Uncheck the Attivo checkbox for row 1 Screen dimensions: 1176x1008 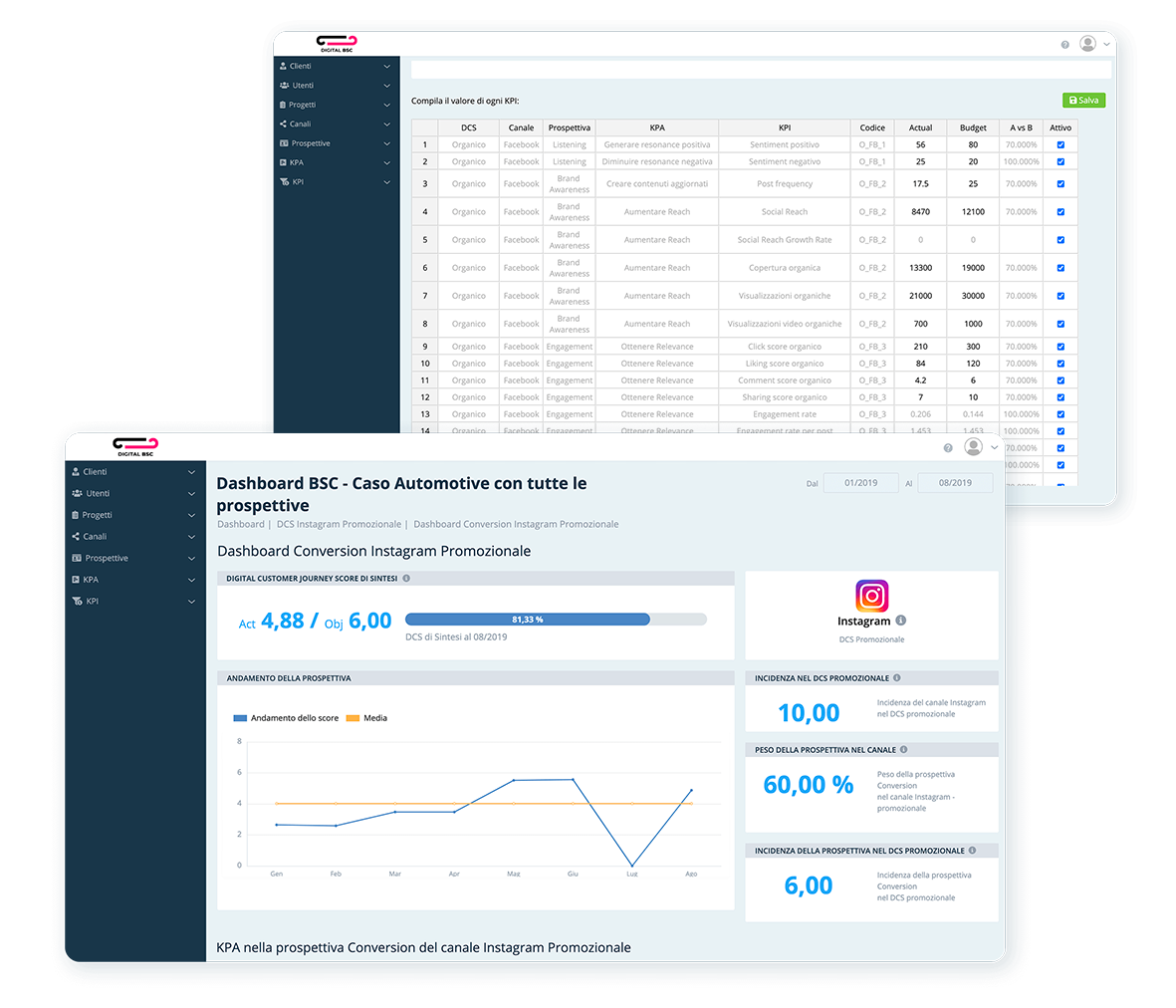tap(1060, 144)
